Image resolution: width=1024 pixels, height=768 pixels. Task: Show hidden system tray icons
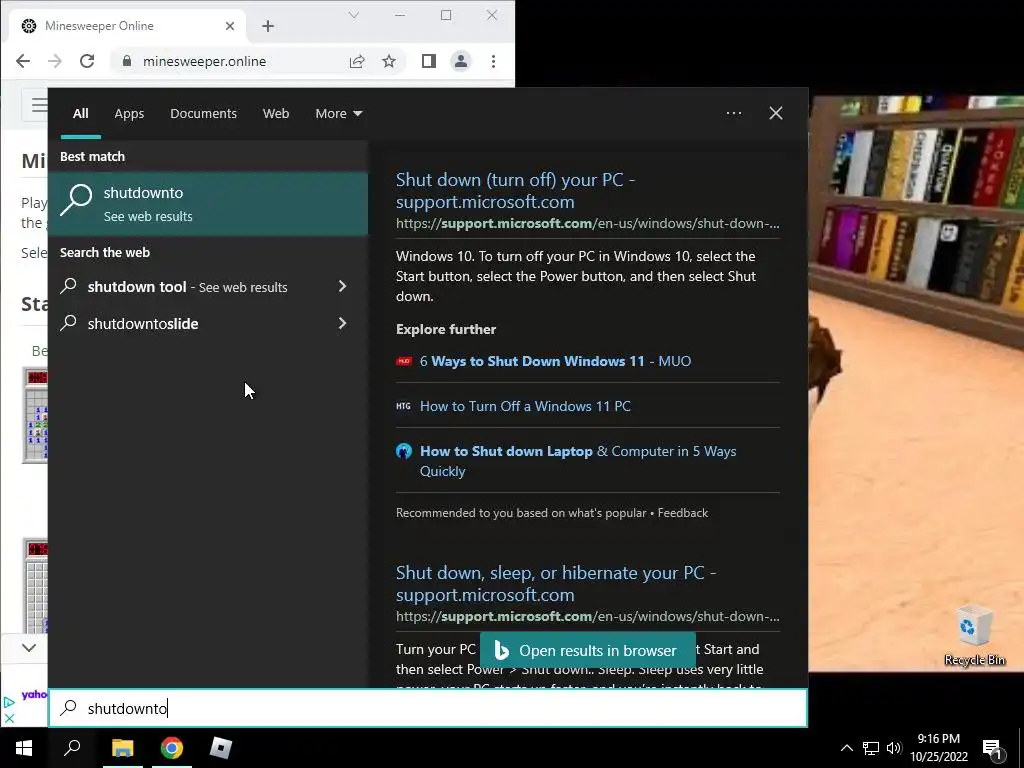846,748
